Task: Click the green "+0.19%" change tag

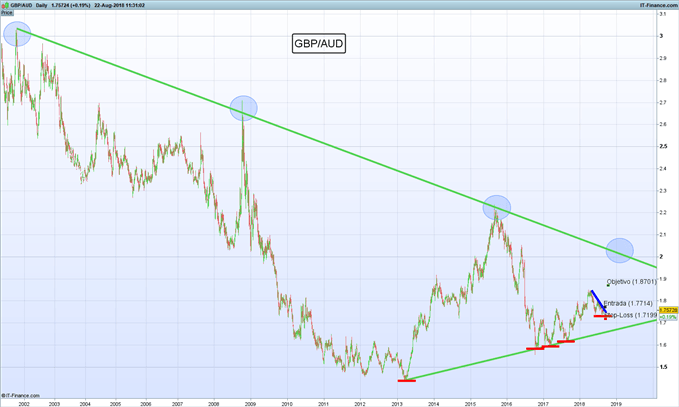Action: [x=668, y=317]
